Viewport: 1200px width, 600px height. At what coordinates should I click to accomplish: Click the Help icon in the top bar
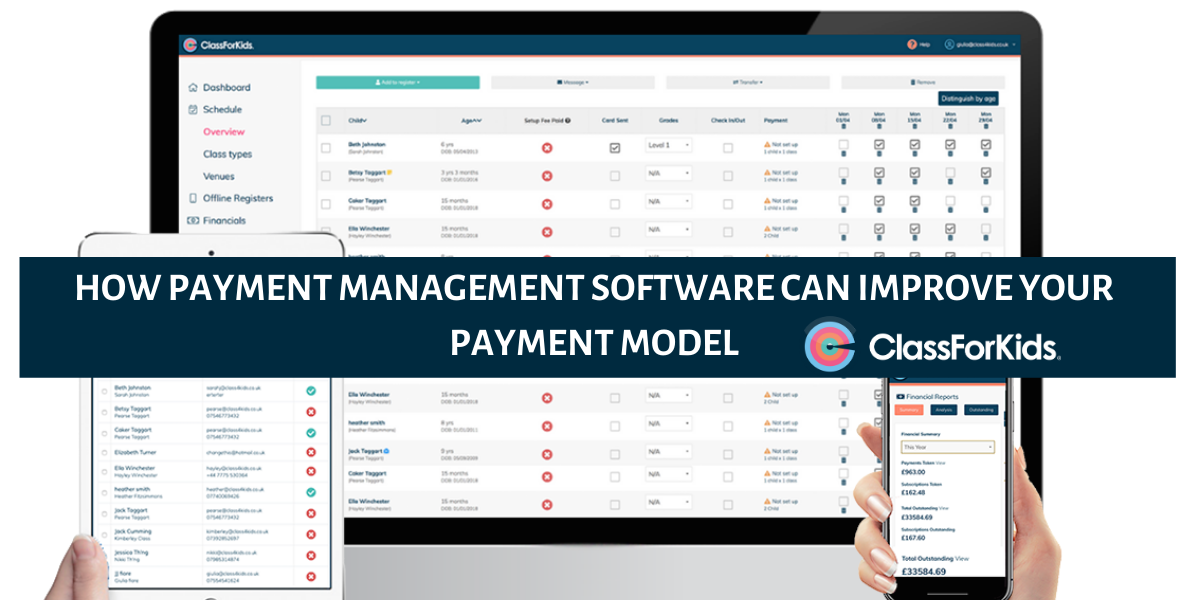(911, 44)
